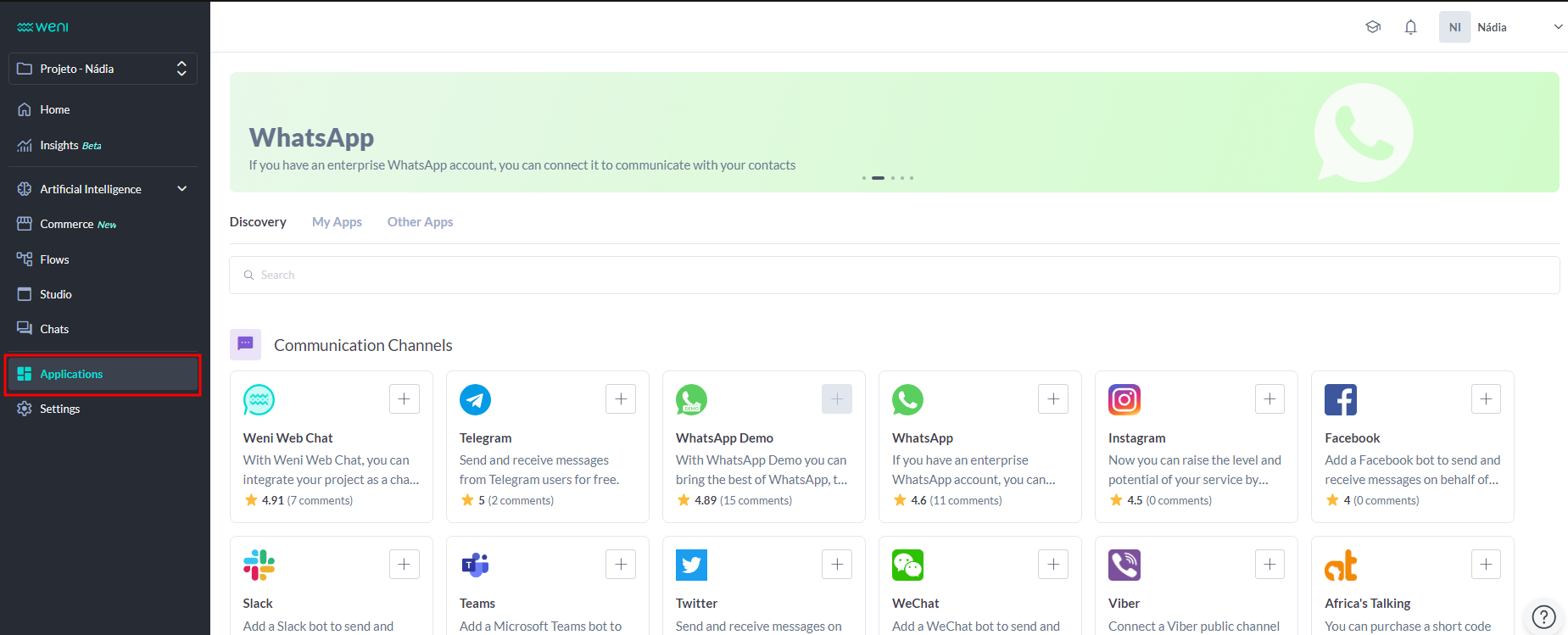
Task: Click the apps Search input field
Action: pyautogui.click(x=894, y=276)
